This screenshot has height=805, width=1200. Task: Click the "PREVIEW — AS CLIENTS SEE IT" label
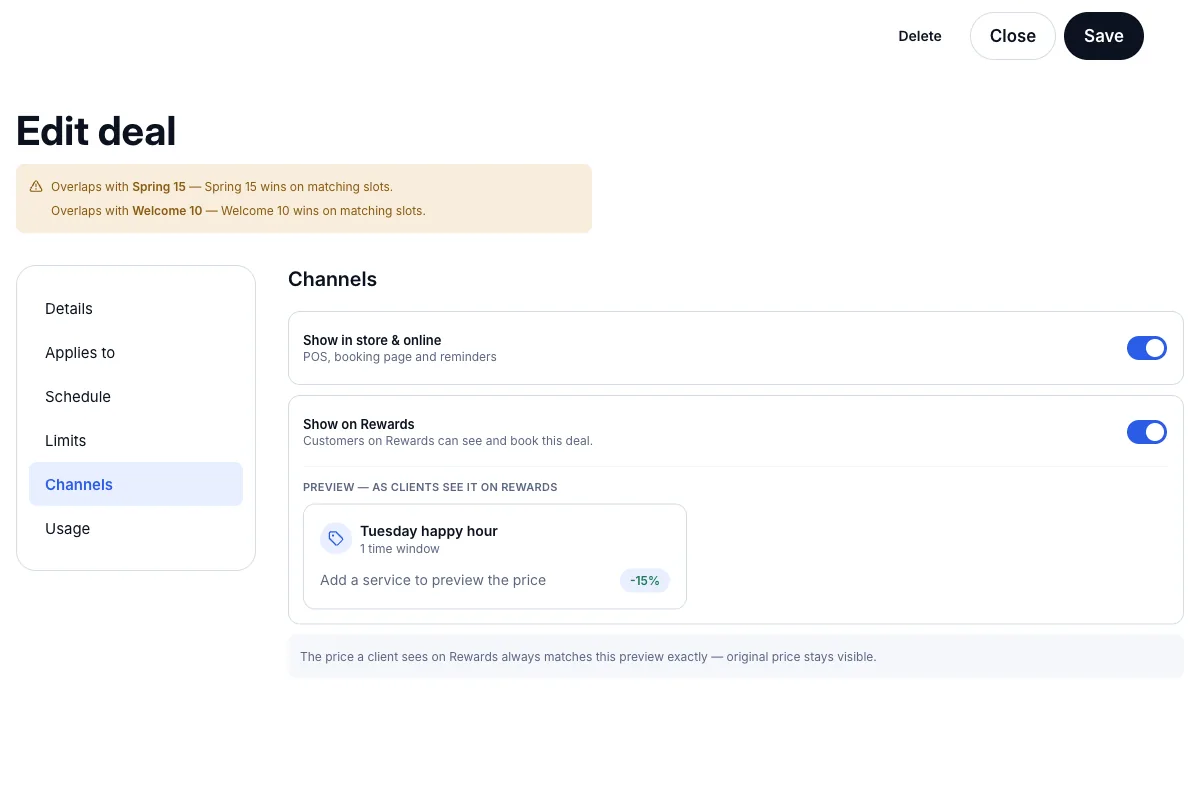pyautogui.click(x=430, y=487)
